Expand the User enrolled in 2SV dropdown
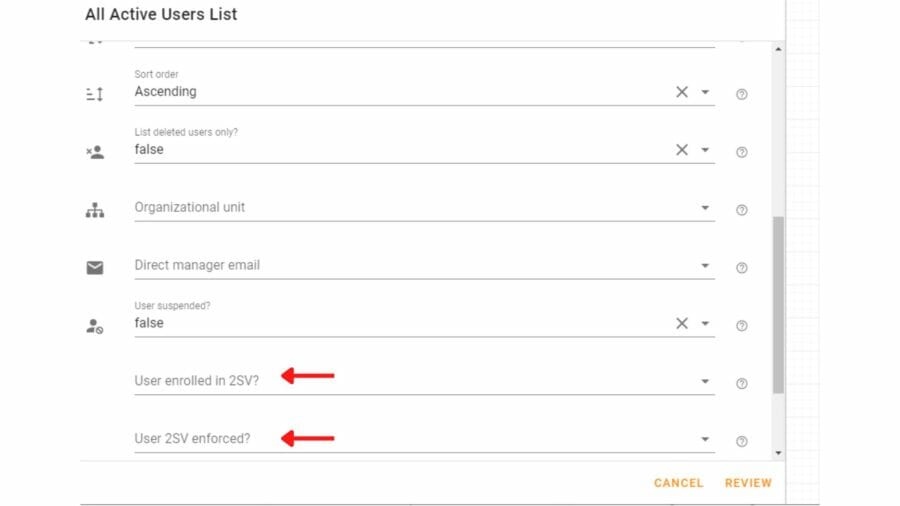This screenshot has height=506, width=900. coord(705,381)
